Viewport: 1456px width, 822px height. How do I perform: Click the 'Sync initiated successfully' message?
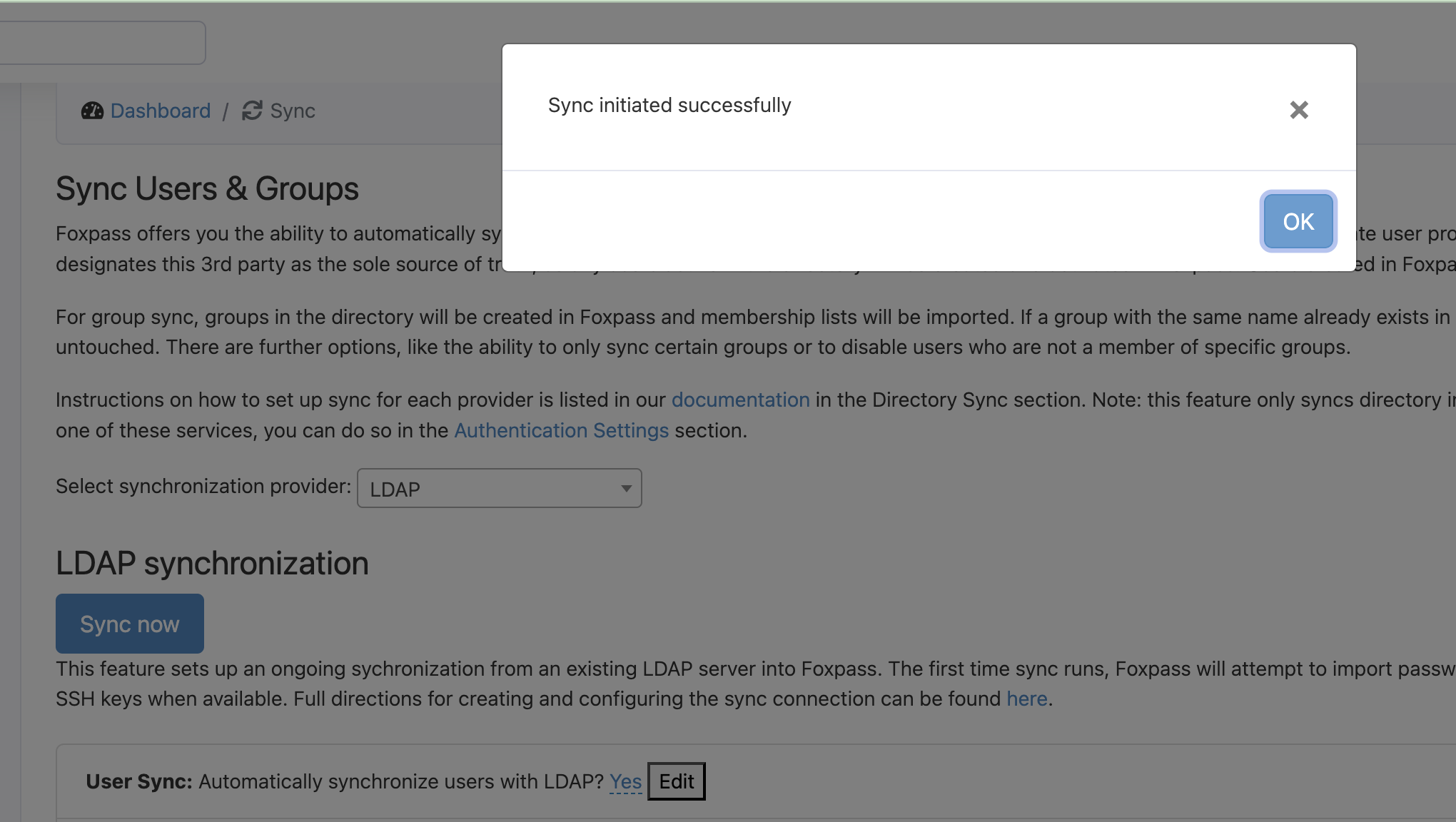pyautogui.click(x=669, y=105)
